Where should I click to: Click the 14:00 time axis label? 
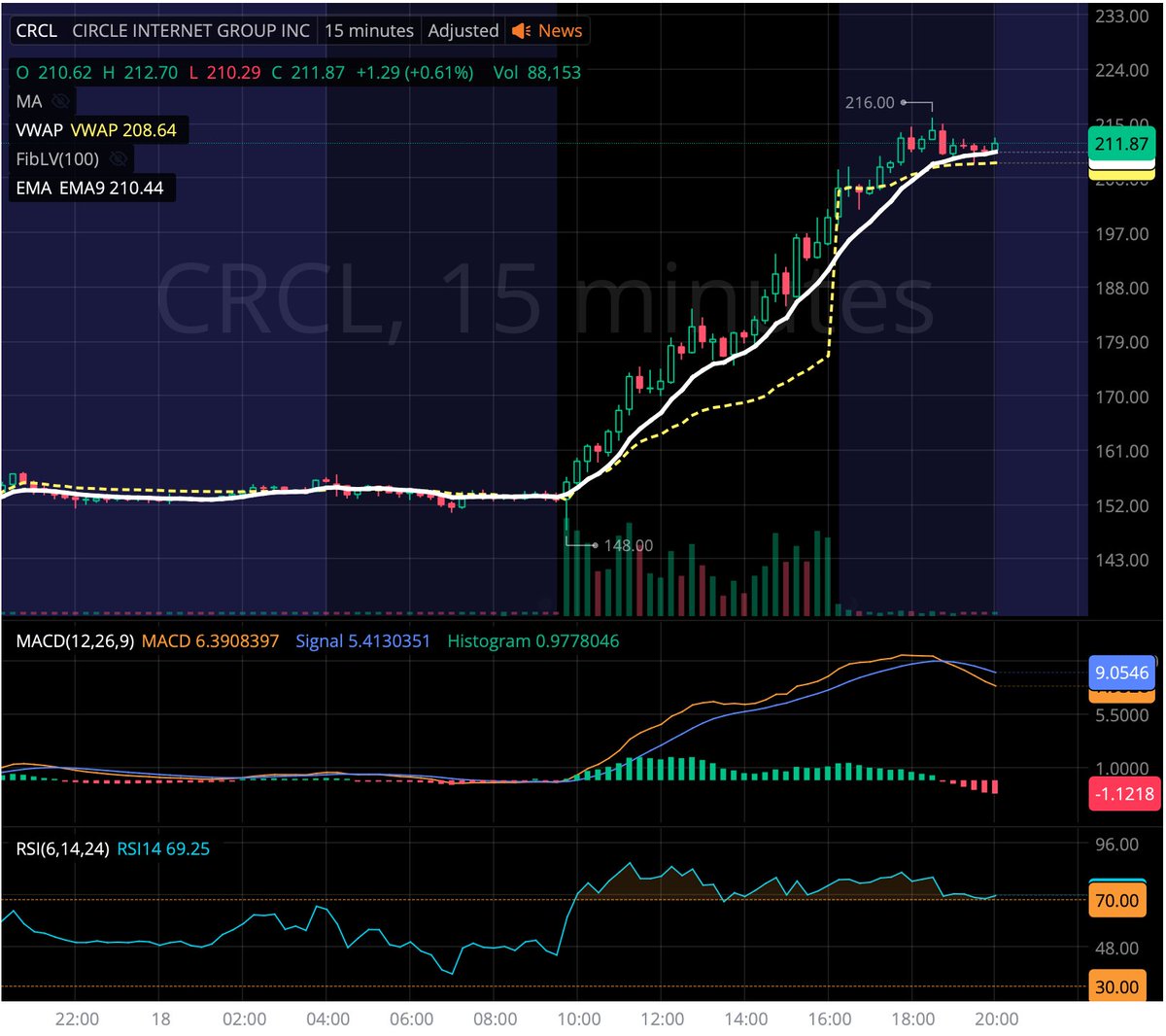click(x=745, y=1019)
